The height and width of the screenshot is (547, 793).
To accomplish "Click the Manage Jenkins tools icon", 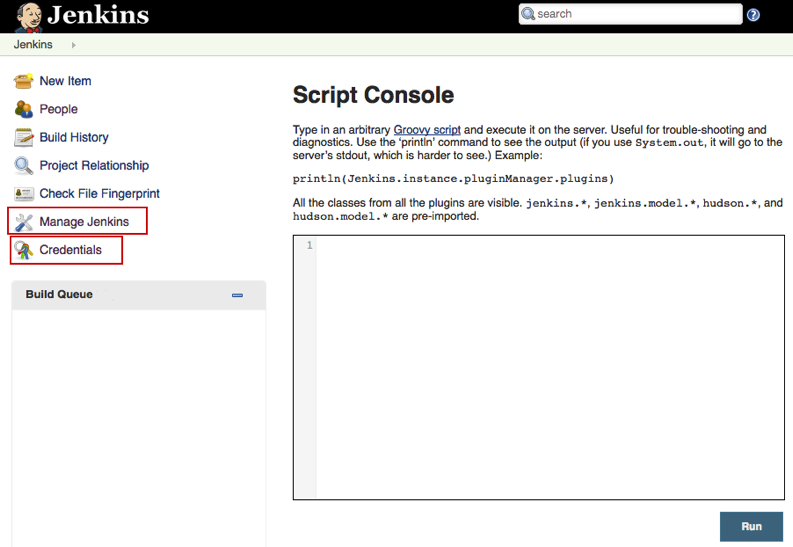I will click(24, 221).
